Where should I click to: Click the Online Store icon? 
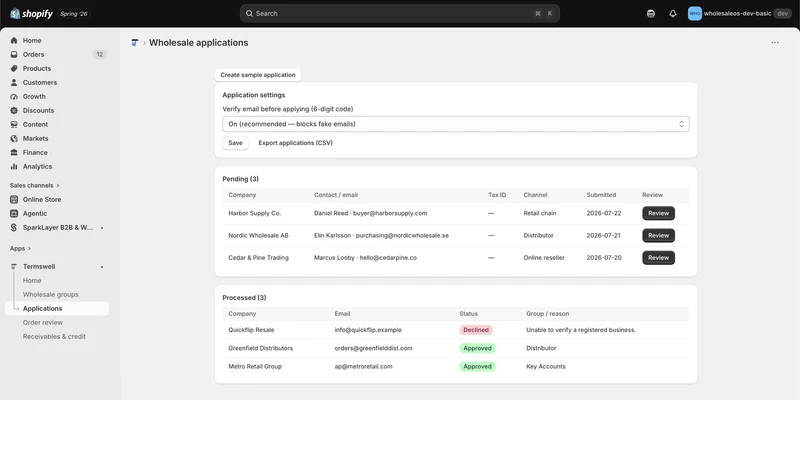click(x=14, y=199)
